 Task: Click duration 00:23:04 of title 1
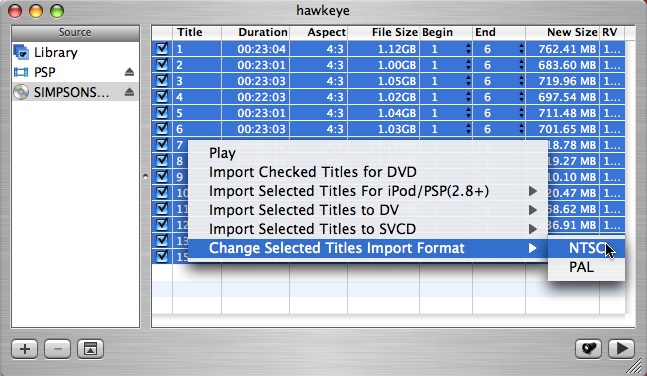coord(262,49)
